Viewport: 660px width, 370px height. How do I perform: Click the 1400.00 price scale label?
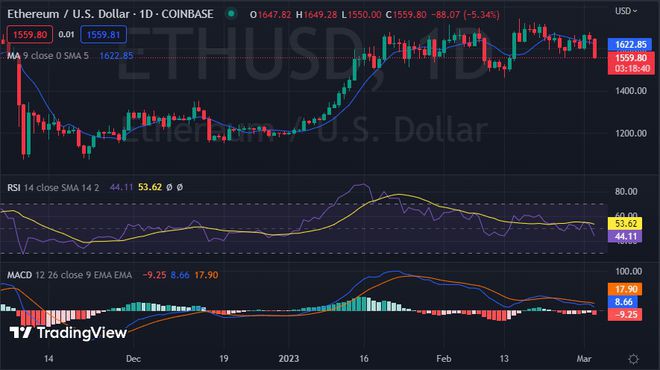pyautogui.click(x=630, y=91)
